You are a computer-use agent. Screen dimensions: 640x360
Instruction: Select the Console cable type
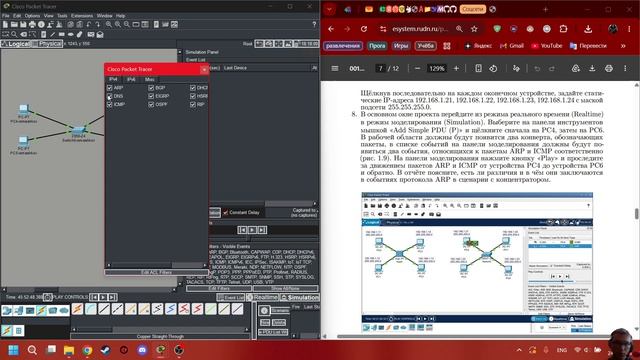point(91,309)
